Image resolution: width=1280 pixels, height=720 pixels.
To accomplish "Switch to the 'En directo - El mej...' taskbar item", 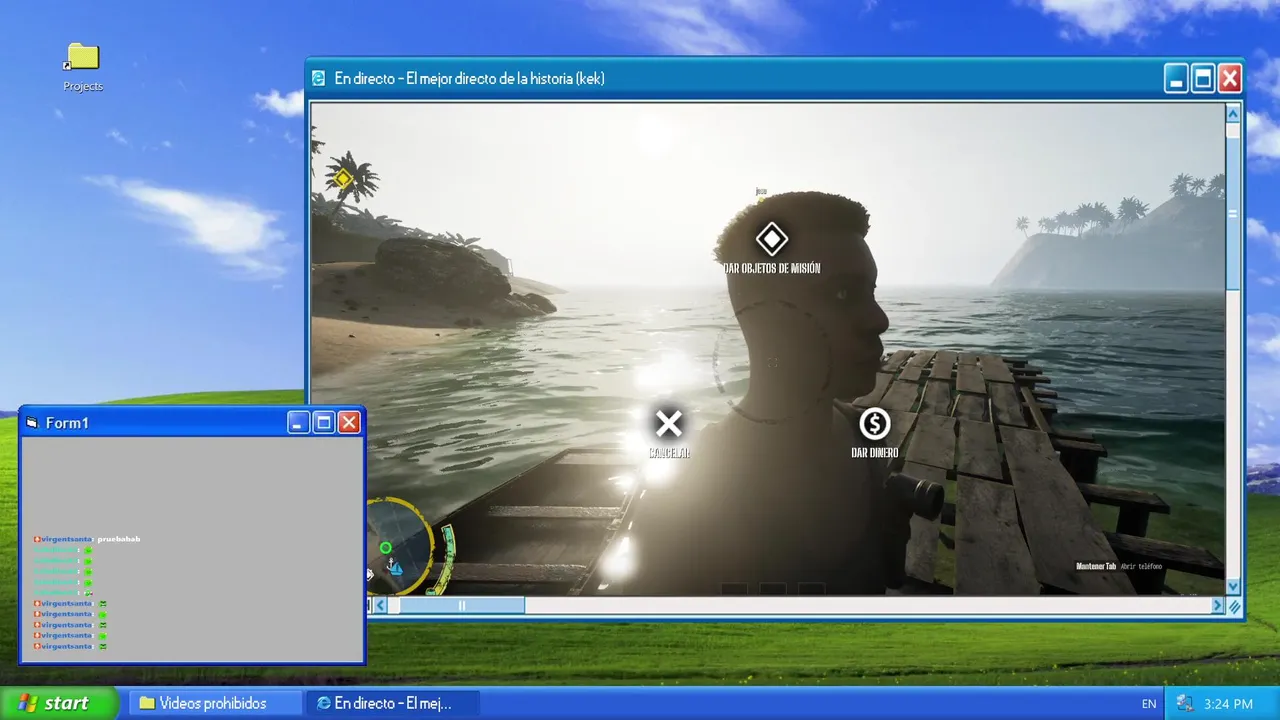I will 392,703.
